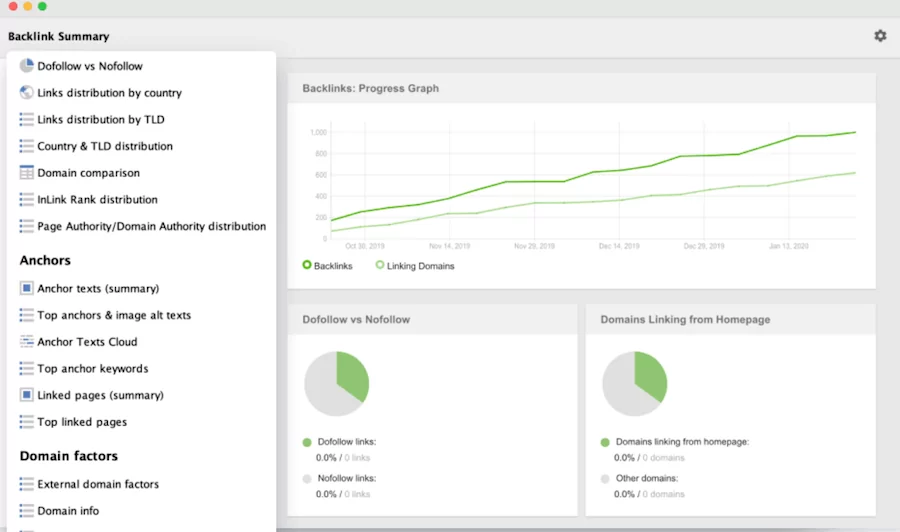Select InLink Rank distribution
The width and height of the screenshot is (900, 532).
[97, 200]
